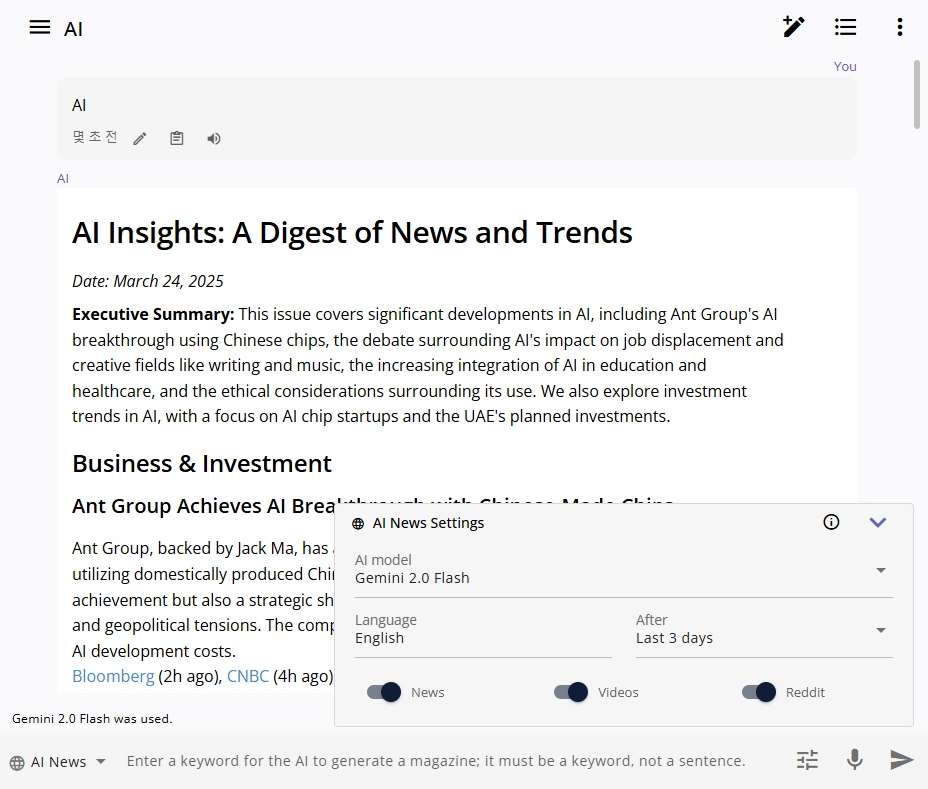Collapse the AI News Settings panel
The height and width of the screenshot is (789, 928).
[x=878, y=522]
